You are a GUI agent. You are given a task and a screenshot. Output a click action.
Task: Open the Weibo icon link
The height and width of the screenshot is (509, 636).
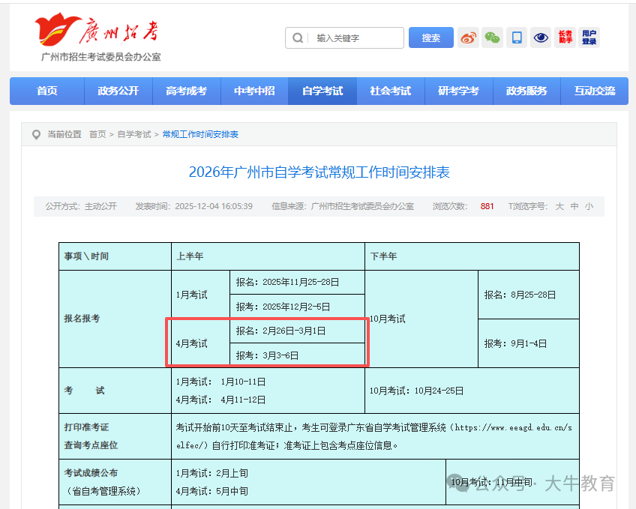[469, 38]
